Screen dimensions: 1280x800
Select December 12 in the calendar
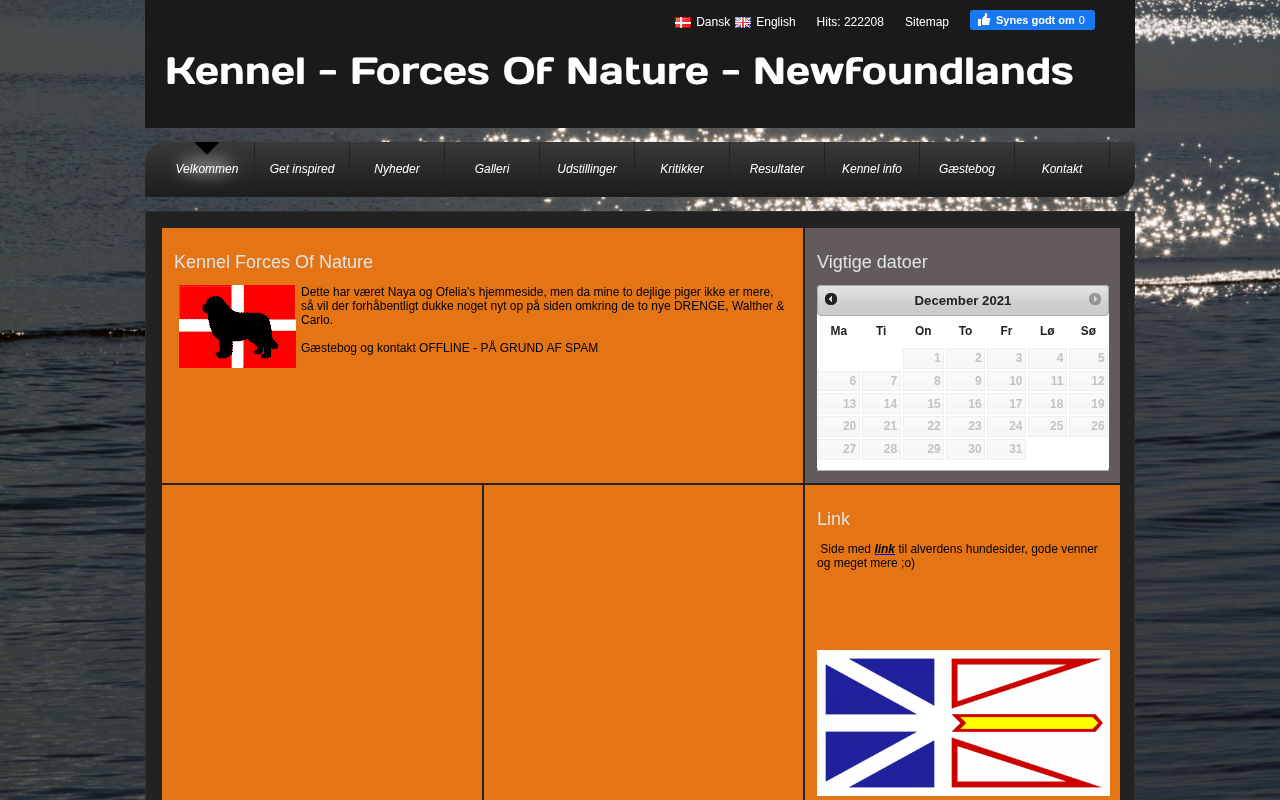[x=1088, y=381]
